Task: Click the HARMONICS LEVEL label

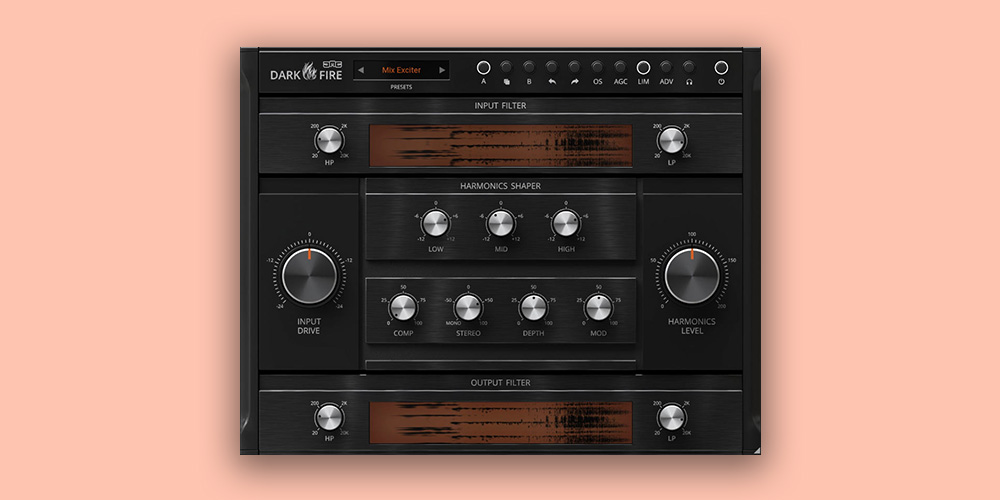Action: click(692, 326)
